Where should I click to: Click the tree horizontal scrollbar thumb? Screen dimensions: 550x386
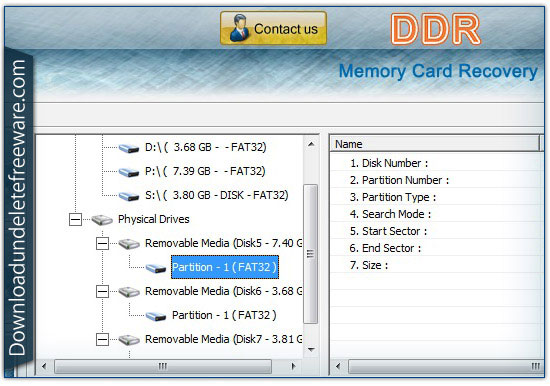tap(163, 366)
